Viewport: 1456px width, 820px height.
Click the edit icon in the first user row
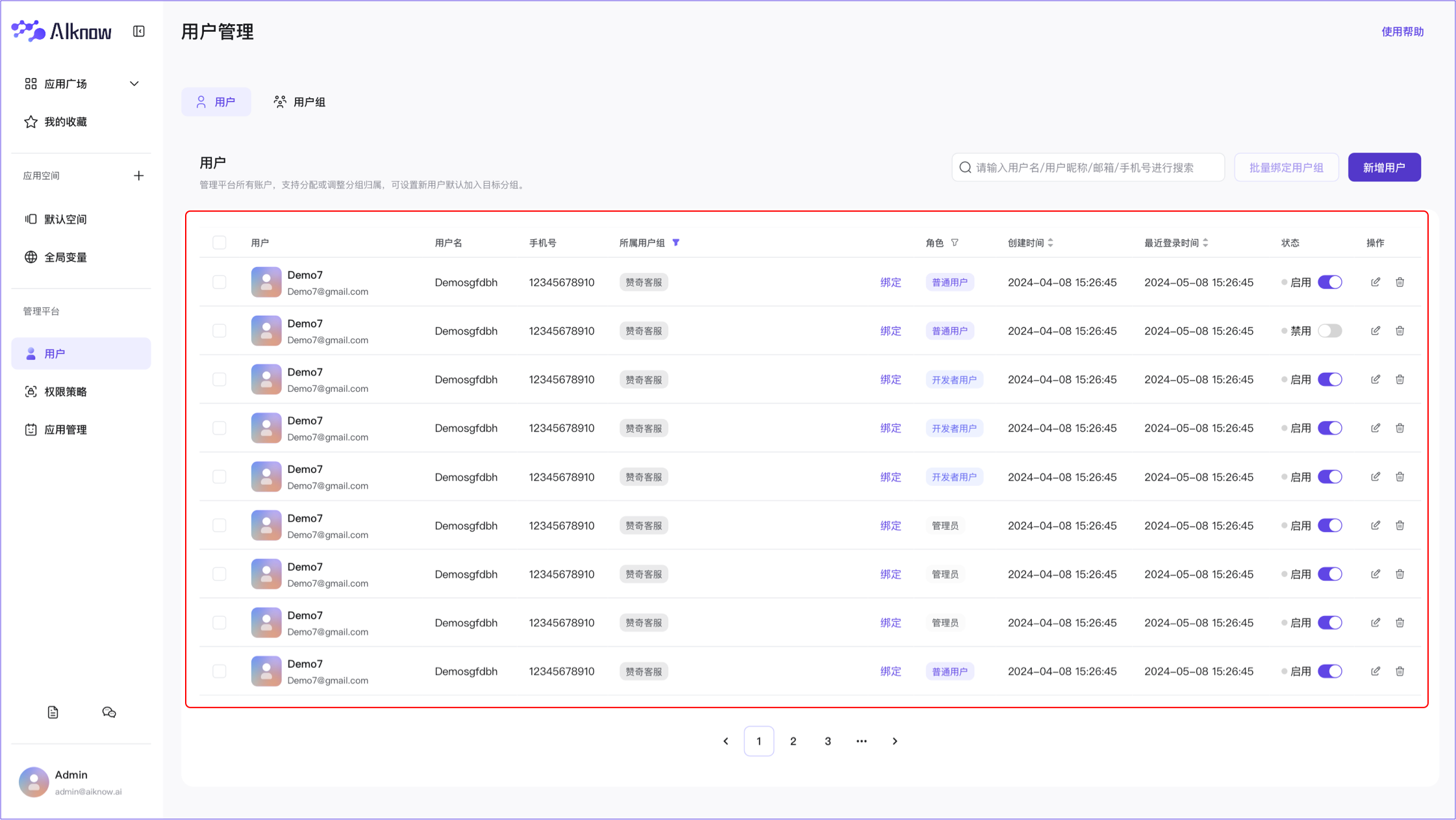[1375, 282]
